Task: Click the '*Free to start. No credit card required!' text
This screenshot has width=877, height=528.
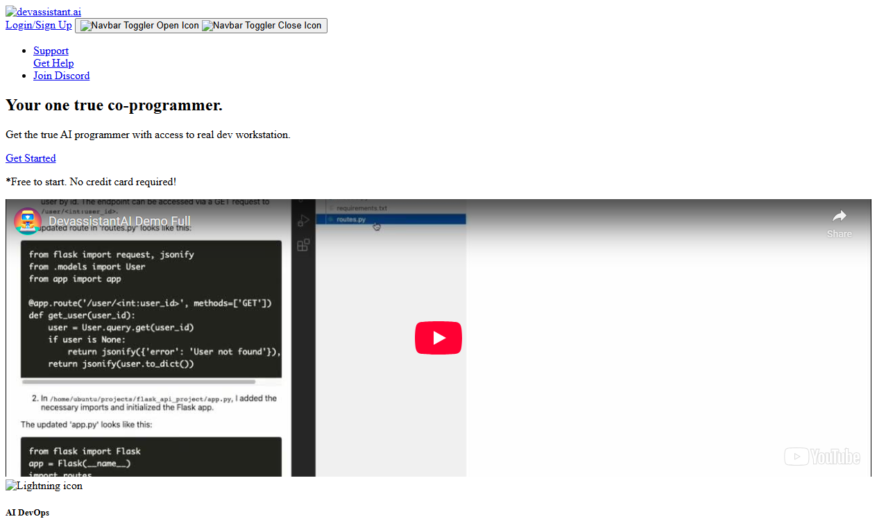Action: click(x=91, y=182)
